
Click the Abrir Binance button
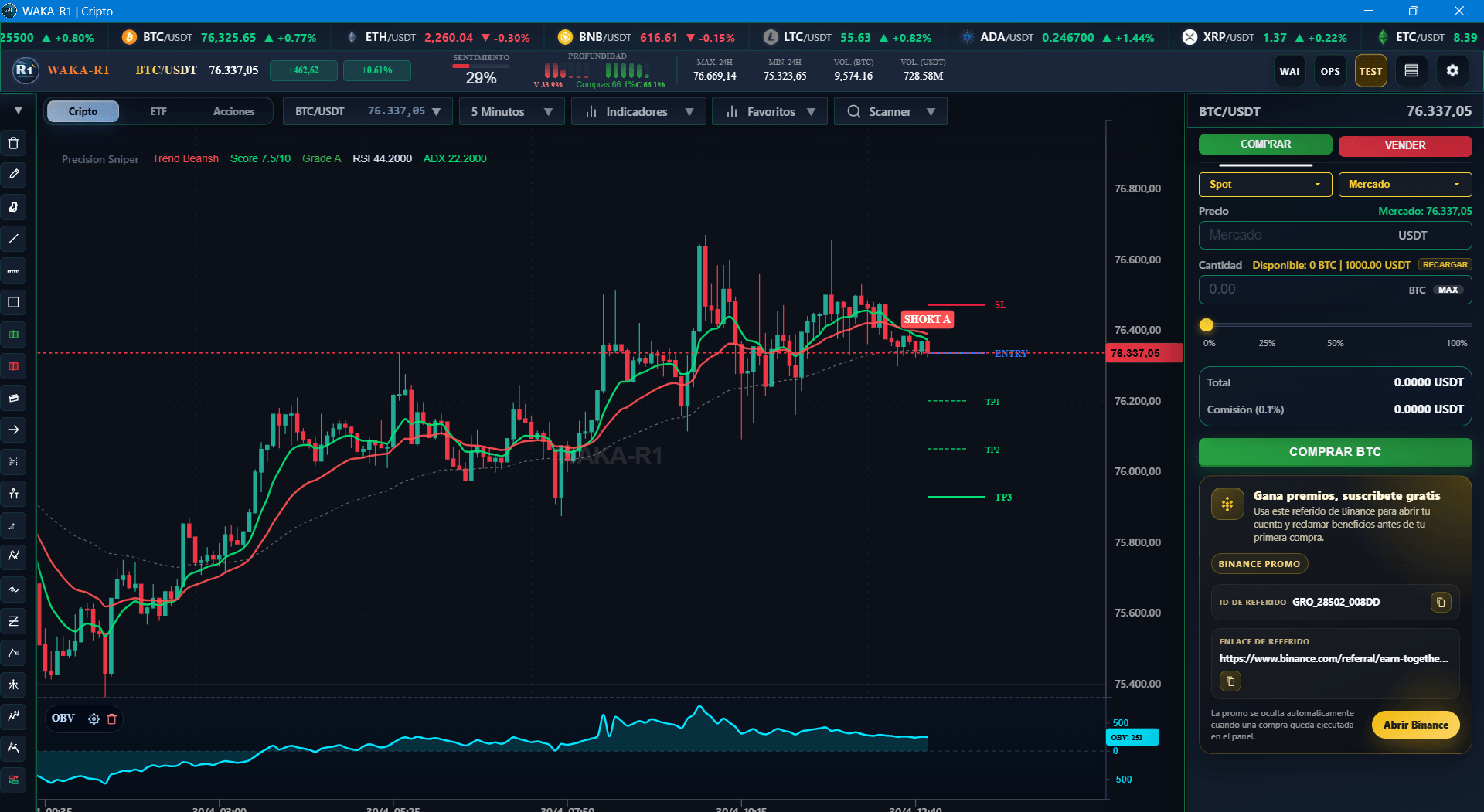click(x=1415, y=725)
